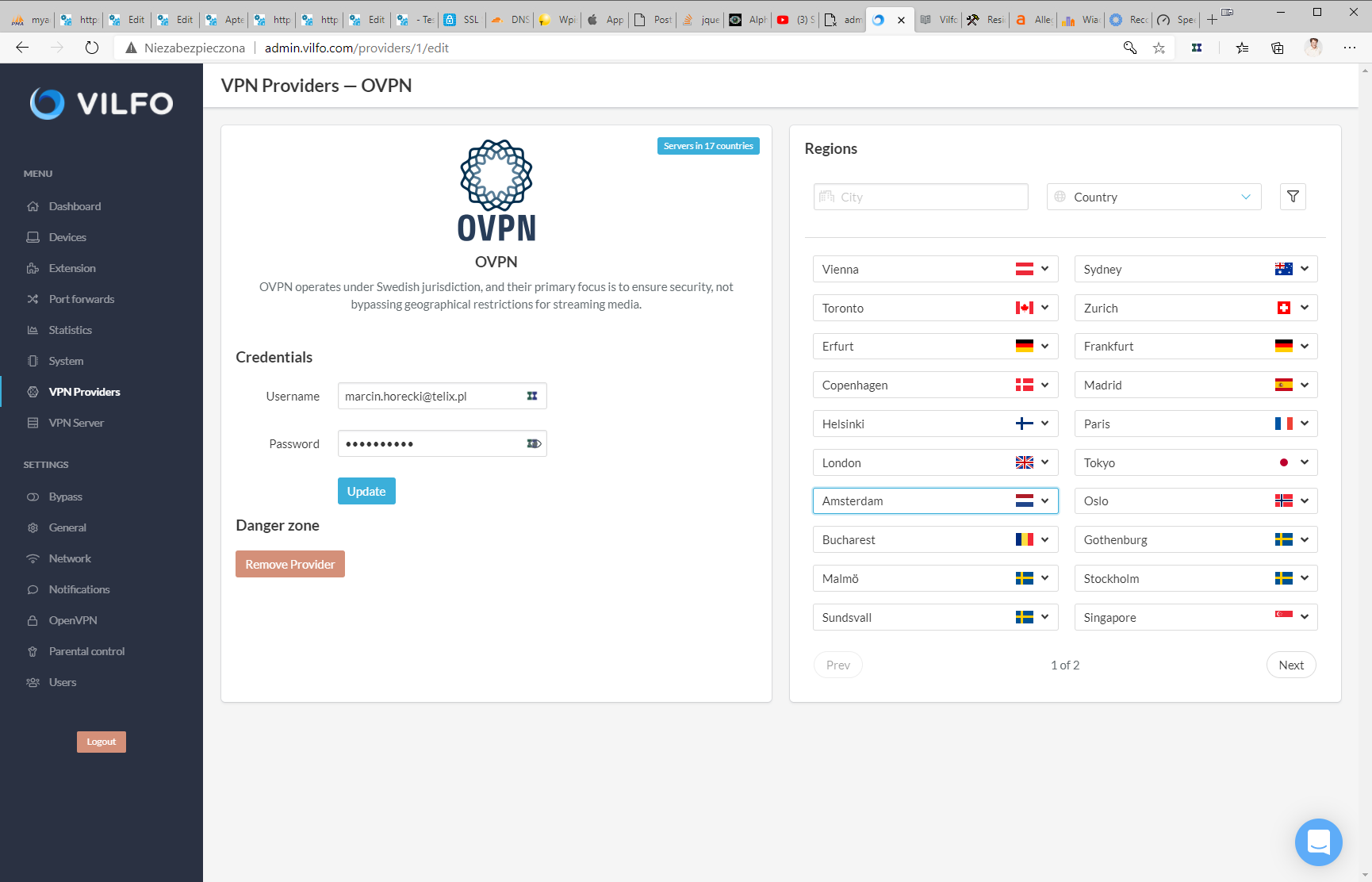The width and height of the screenshot is (1372, 882).
Task: Click the OpenVPN lock icon
Action: pyautogui.click(x=33, y=620)
